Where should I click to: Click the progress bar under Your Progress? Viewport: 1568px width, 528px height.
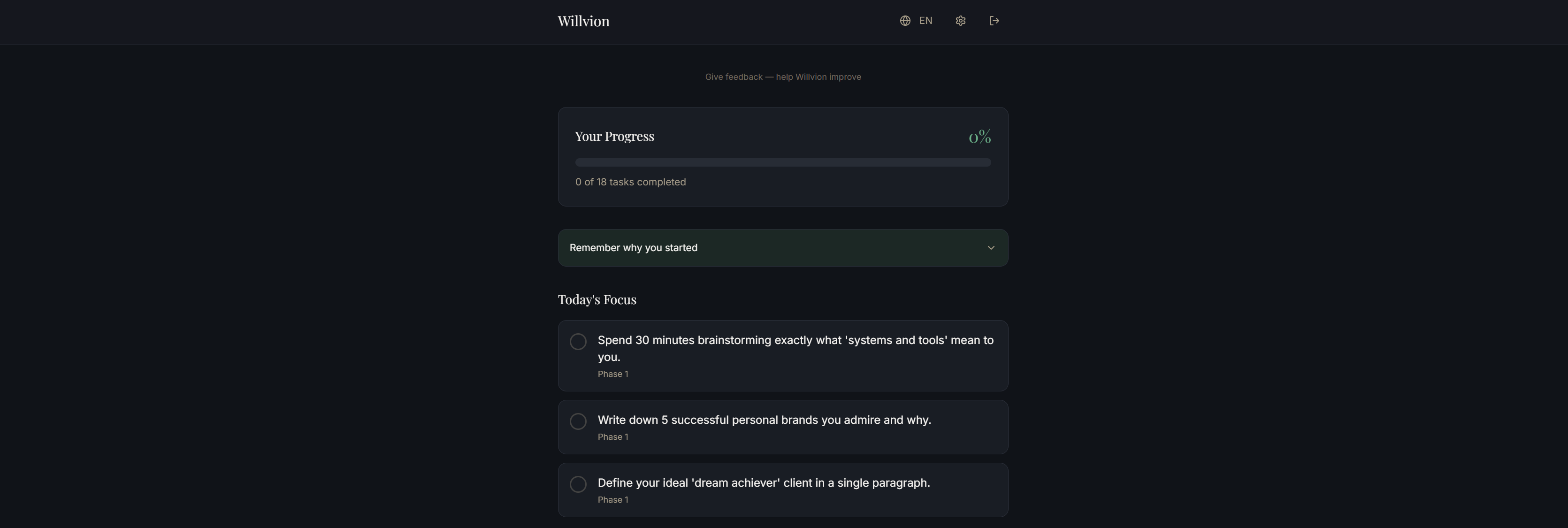pos(783,162)
